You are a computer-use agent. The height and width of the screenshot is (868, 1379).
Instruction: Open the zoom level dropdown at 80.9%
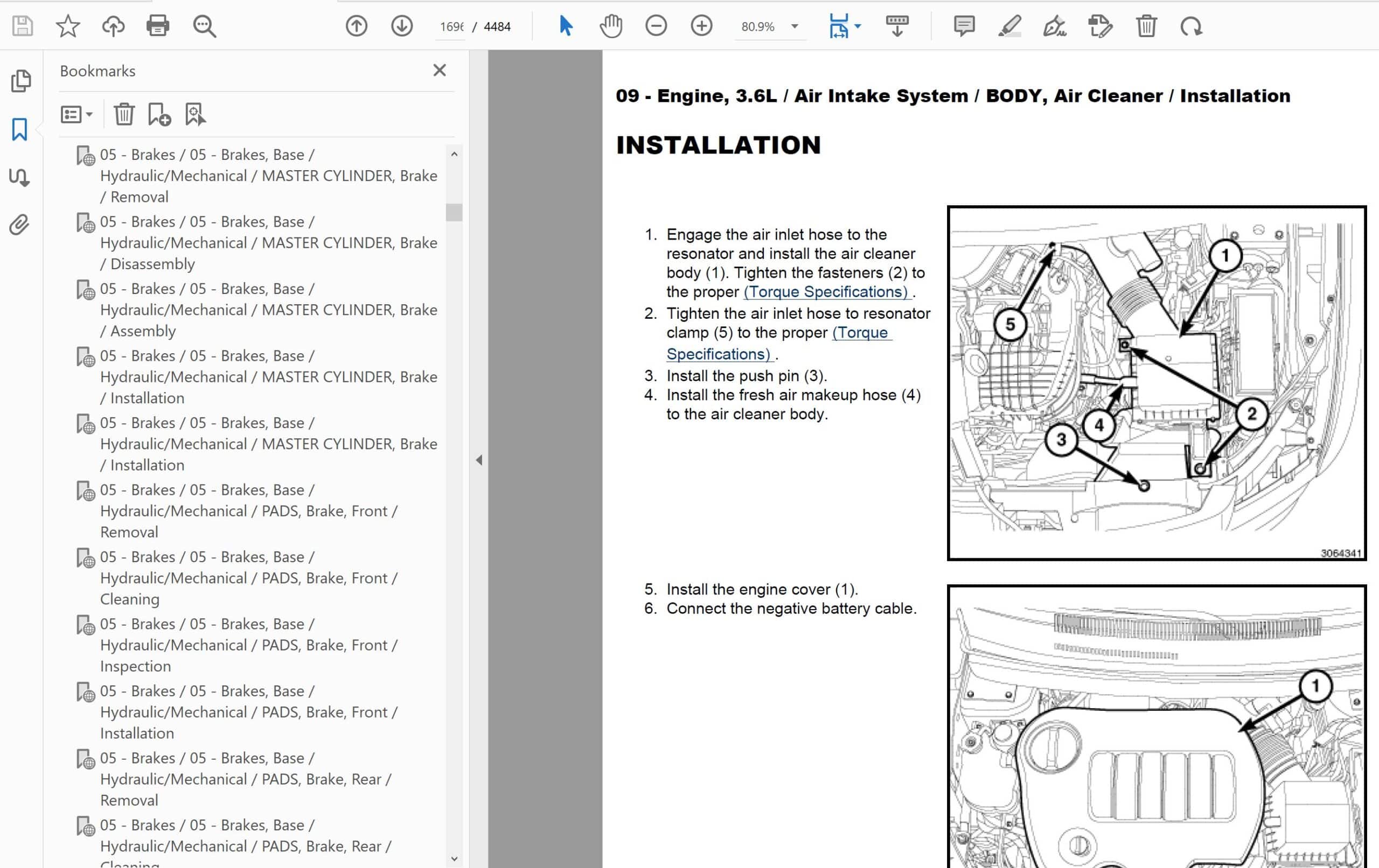tap(795, 26)
